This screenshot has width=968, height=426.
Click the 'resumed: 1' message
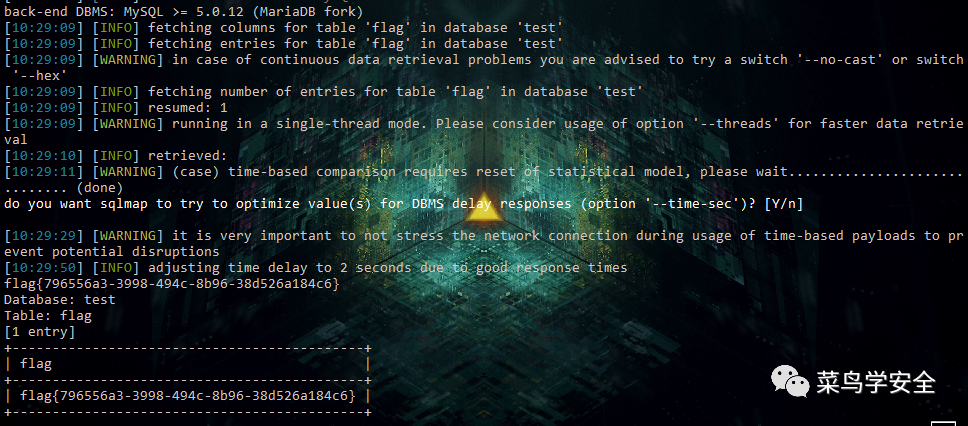188,107
